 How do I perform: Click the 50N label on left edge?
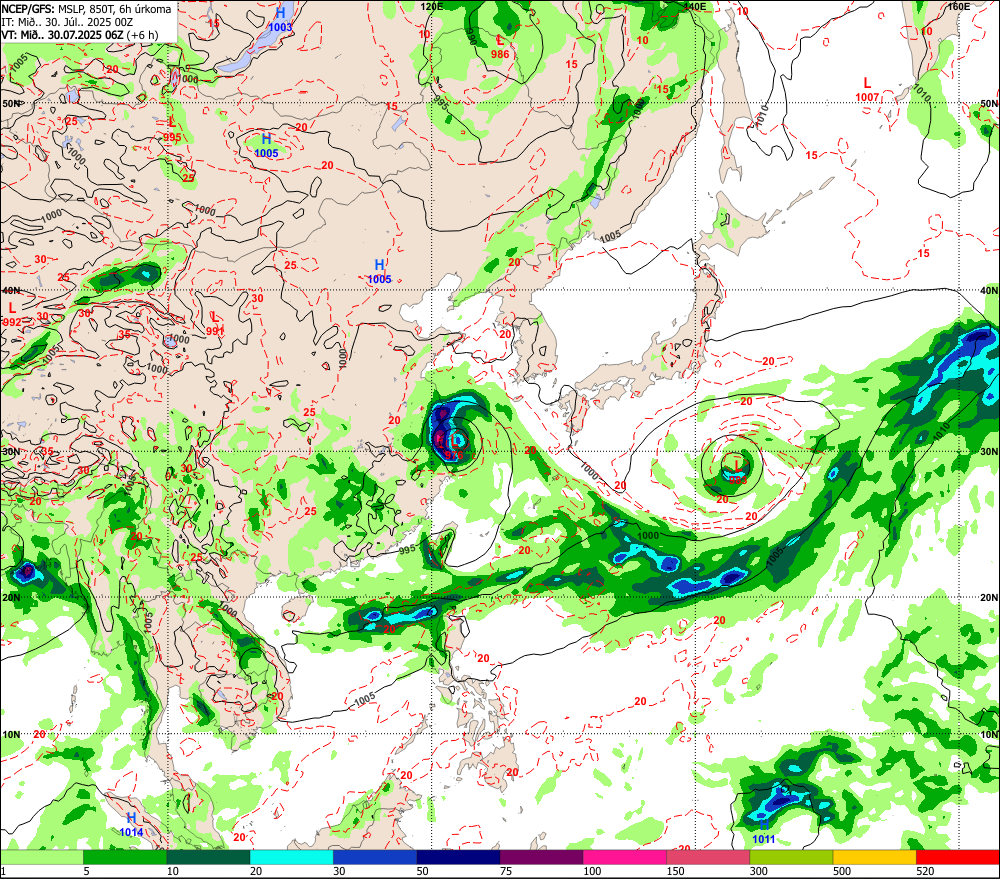11,103
